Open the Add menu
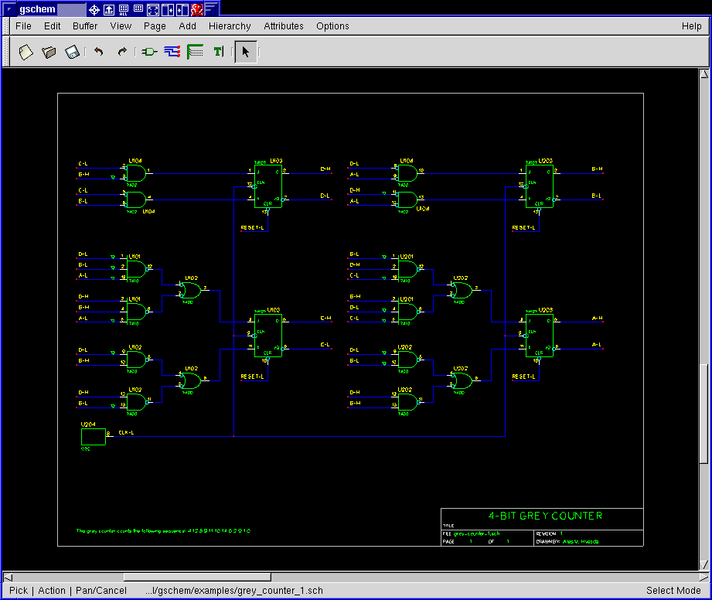 point(187,26)
